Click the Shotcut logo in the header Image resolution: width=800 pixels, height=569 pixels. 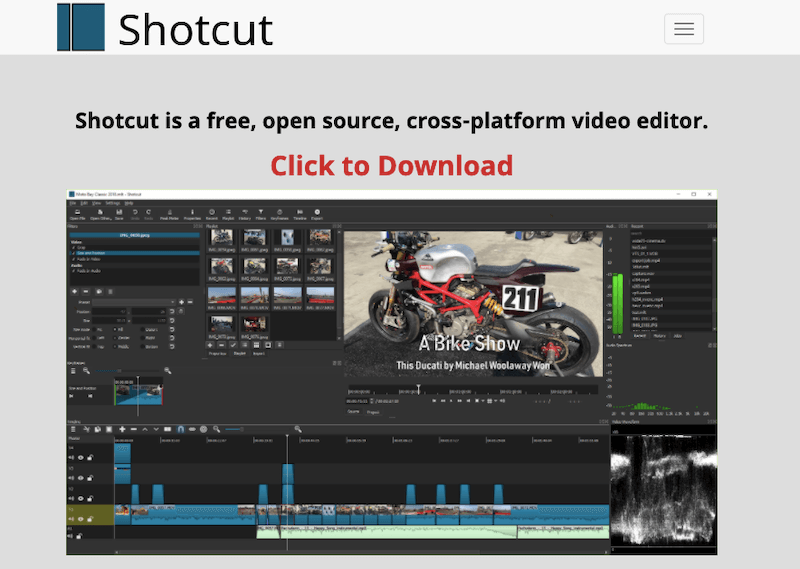(x=165, y=28)
